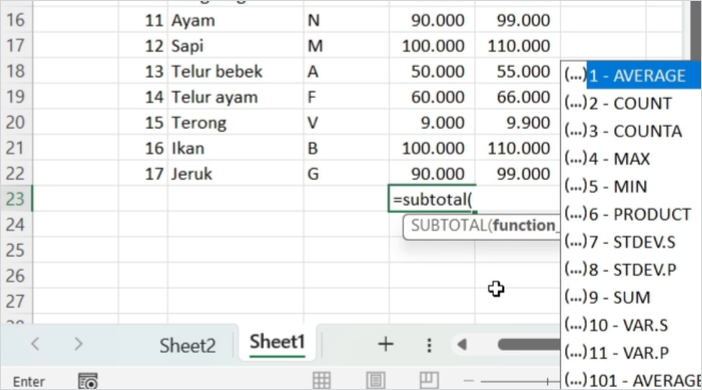702x390 pixels.
Task: Select row 25 header
Action: pos(16,250)
